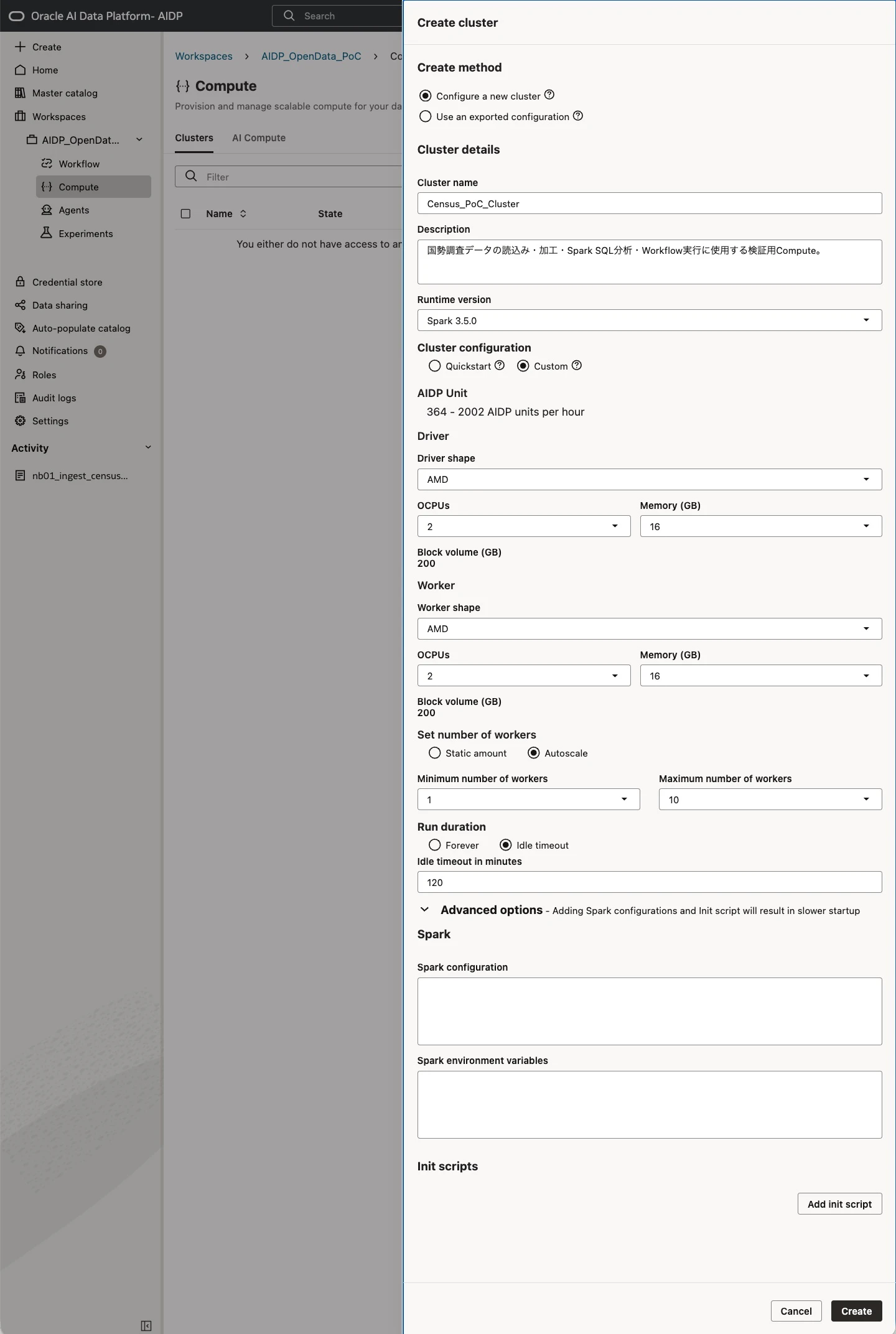Click the Audit logs icon
Image resolution: width=896 pixels, height=1334 pixels.
pos(21,398)
